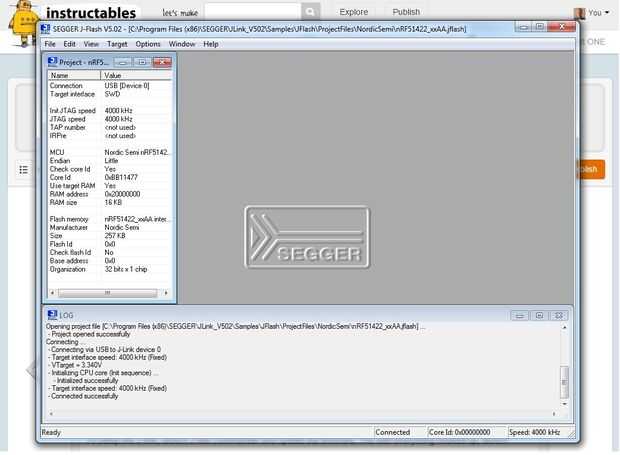Select the Target interface row
The image size is (620, 455).
[110, 94]
